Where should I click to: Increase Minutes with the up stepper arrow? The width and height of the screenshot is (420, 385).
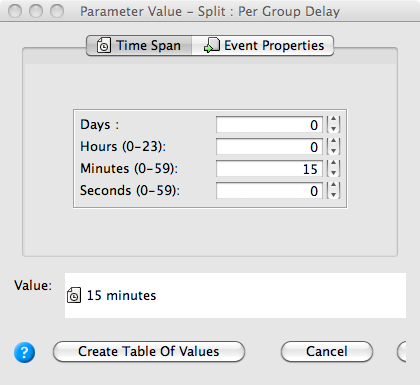point(333,164)
